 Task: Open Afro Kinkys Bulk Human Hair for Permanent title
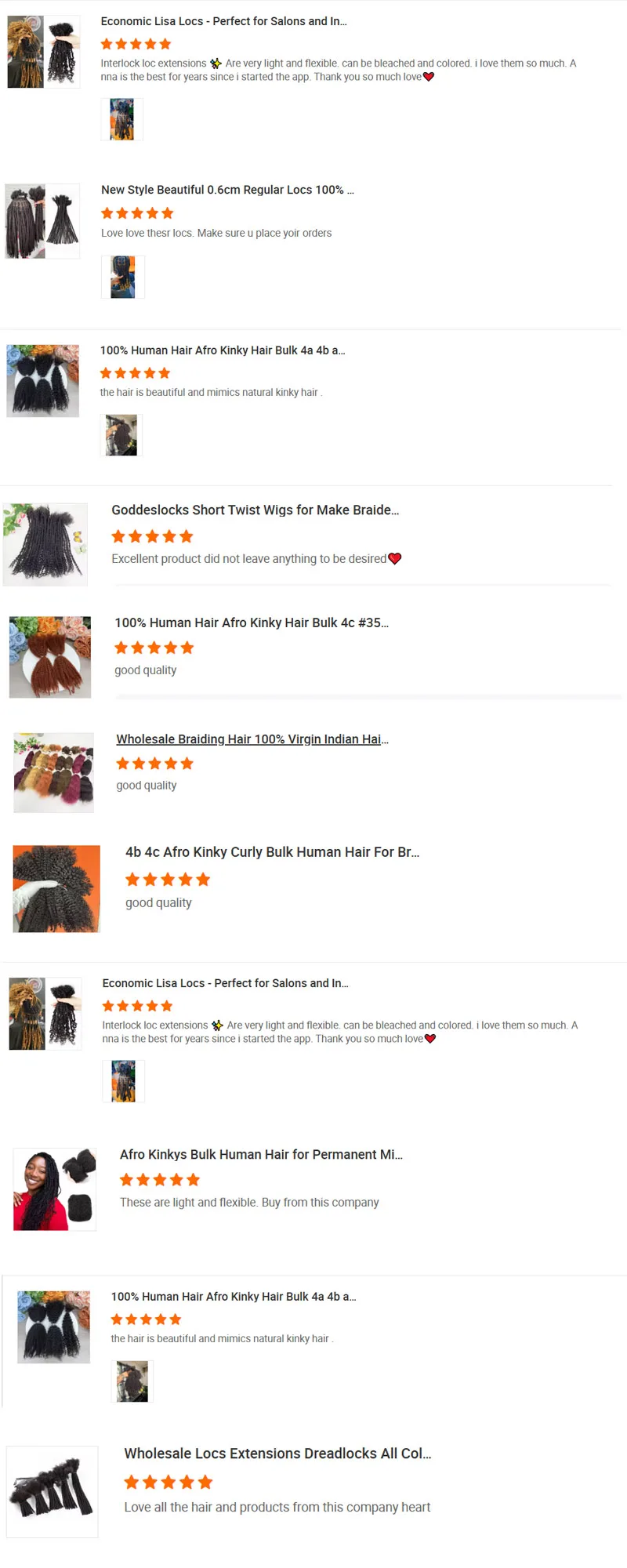point(261,1155)
